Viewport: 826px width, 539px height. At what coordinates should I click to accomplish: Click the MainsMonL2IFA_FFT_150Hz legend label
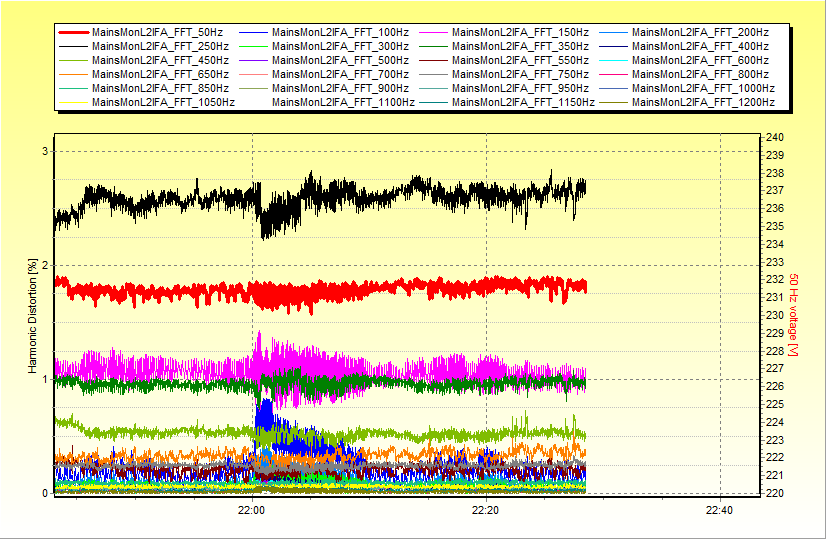click(520, 33)
